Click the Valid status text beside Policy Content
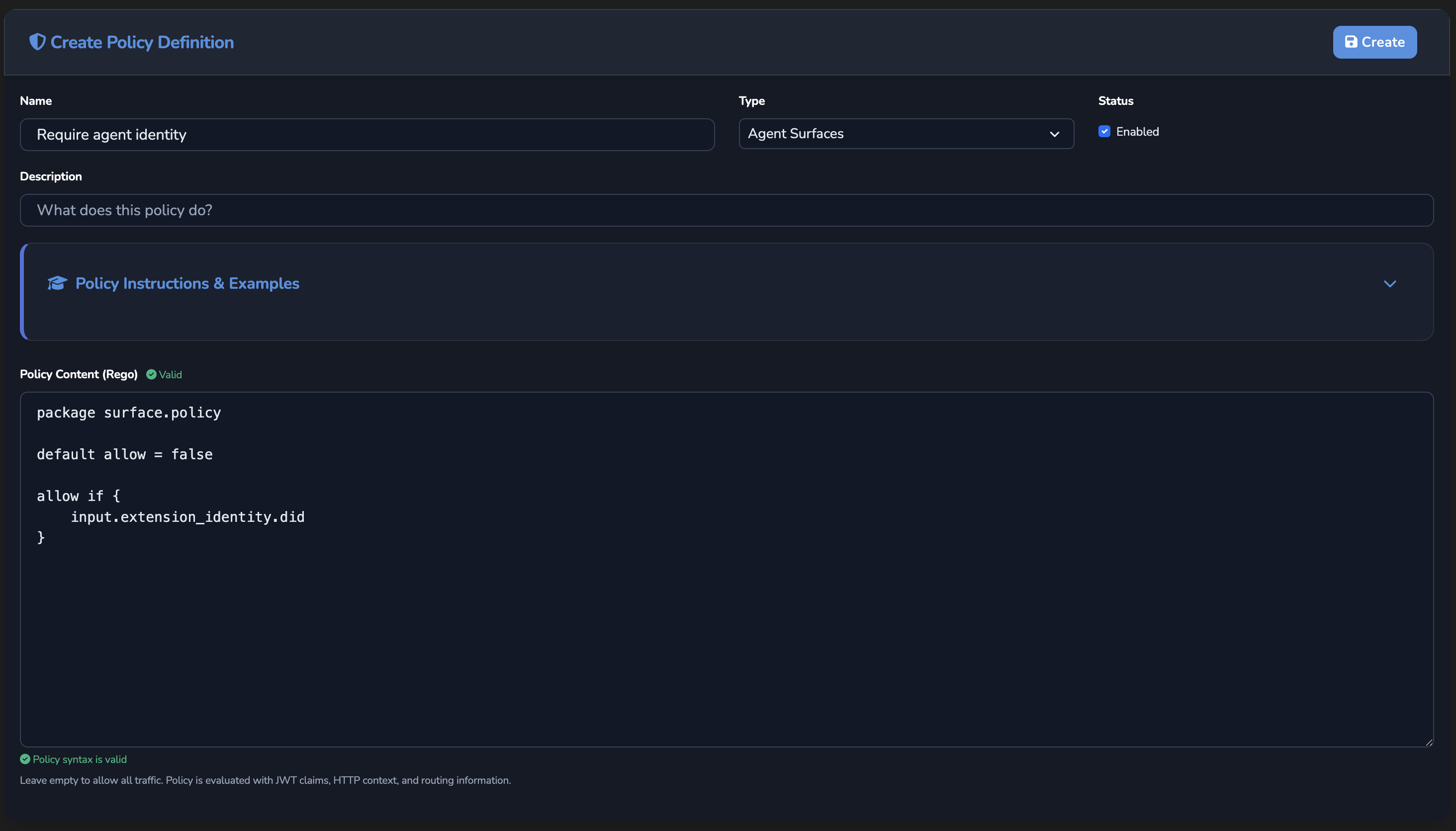 pyautogui.click(x=170, y=374)
